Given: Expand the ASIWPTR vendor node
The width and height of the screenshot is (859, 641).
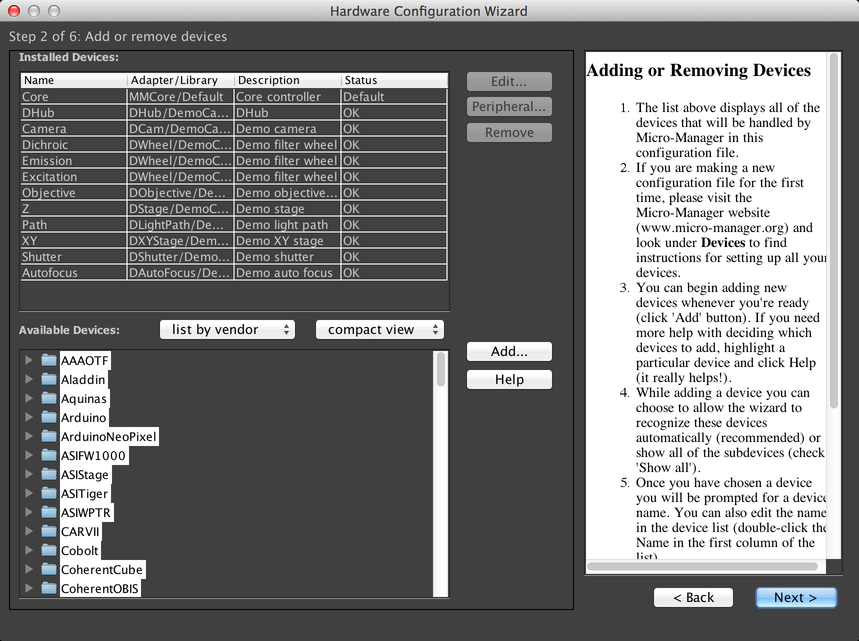Looking at the screenshot, I should [x=29, y=512].
